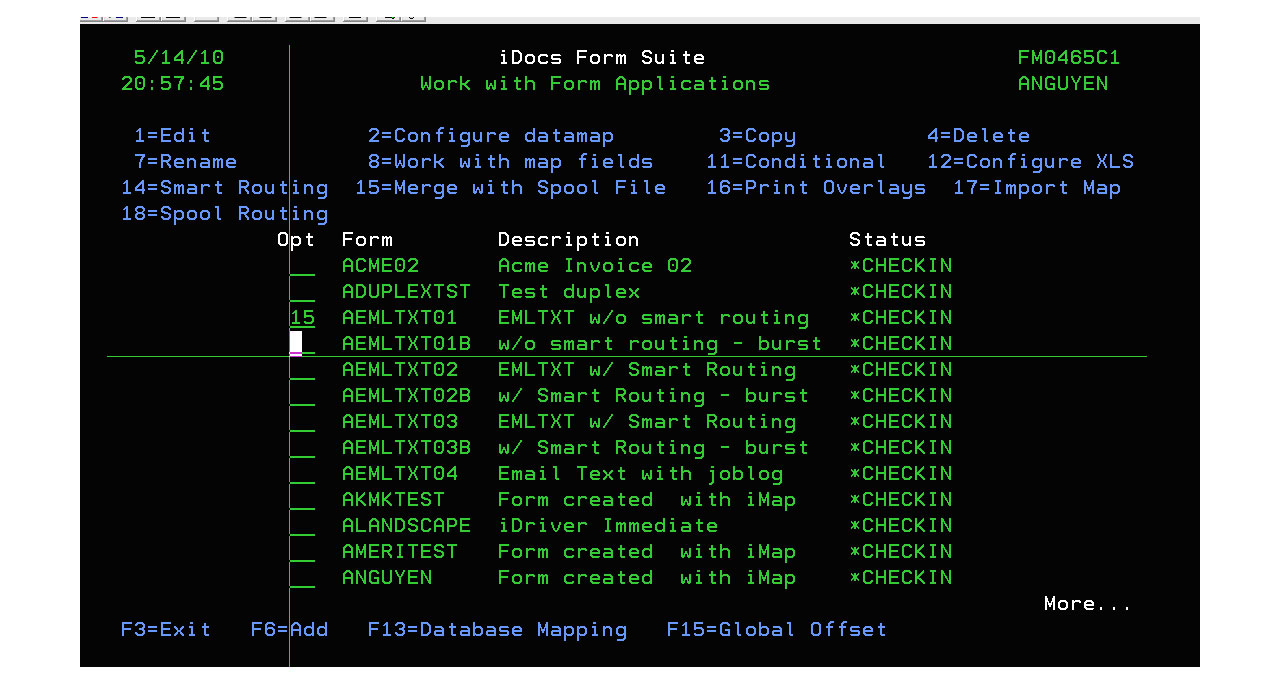Click the More... indicator to page down
This screenshot has height=684, width=1280.
coord(1087,604)
